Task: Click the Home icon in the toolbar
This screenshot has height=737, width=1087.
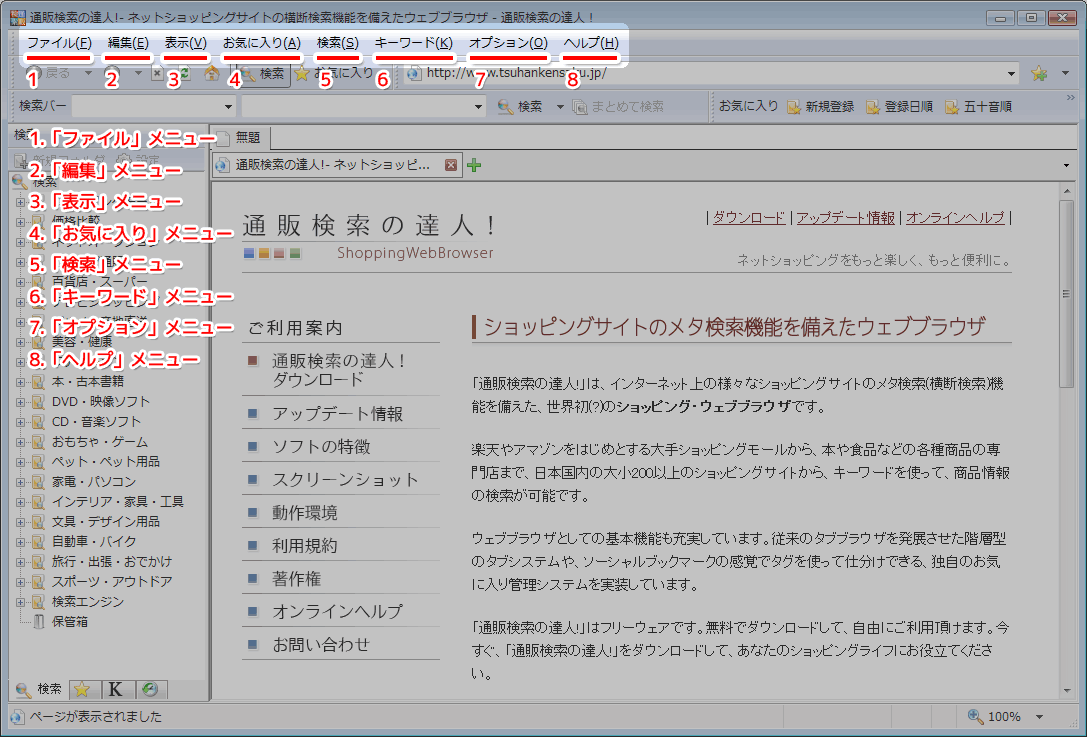Action: (x=211, y=73)
